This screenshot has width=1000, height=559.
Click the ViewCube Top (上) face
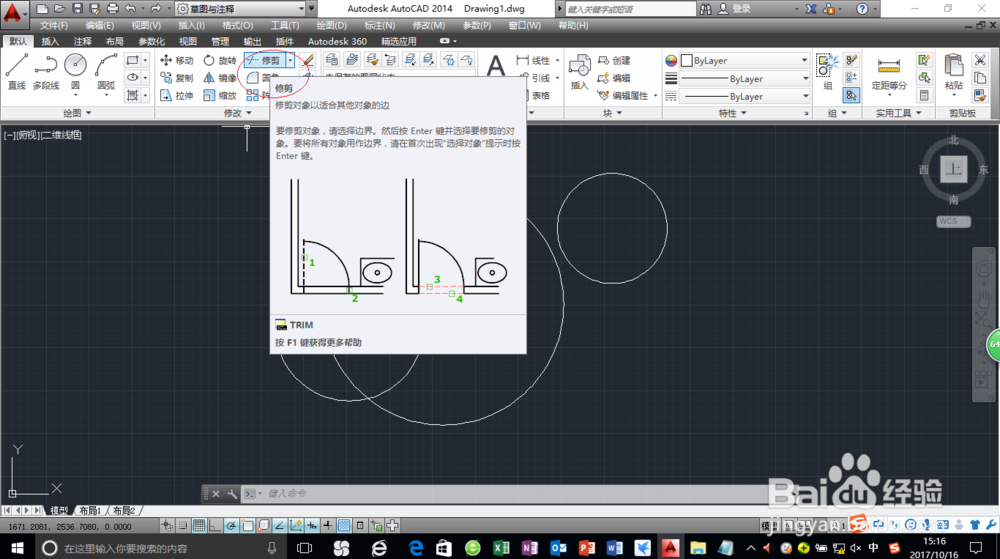[x=953, y=169]
